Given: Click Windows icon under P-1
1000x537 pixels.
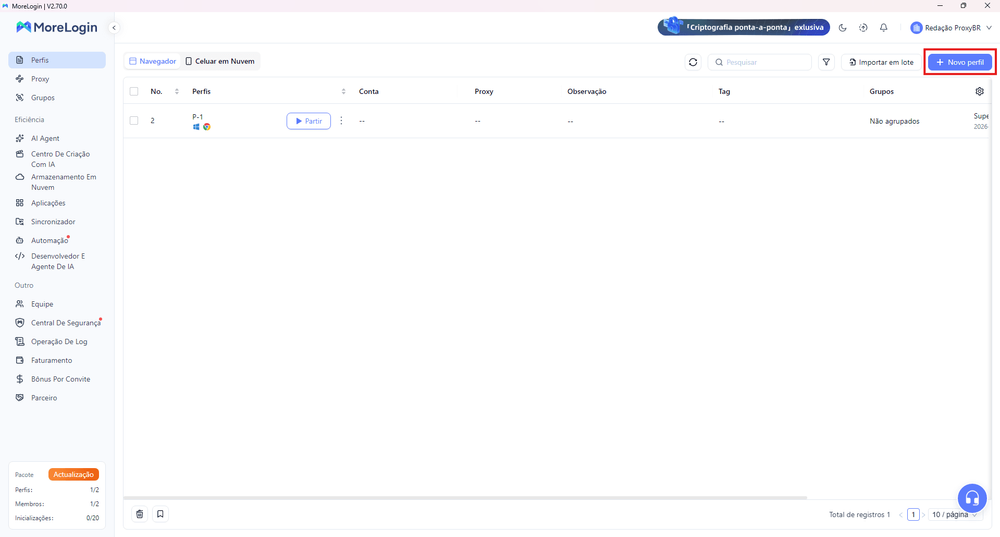Looking at the screenshot, I should (x=196, y=127).
